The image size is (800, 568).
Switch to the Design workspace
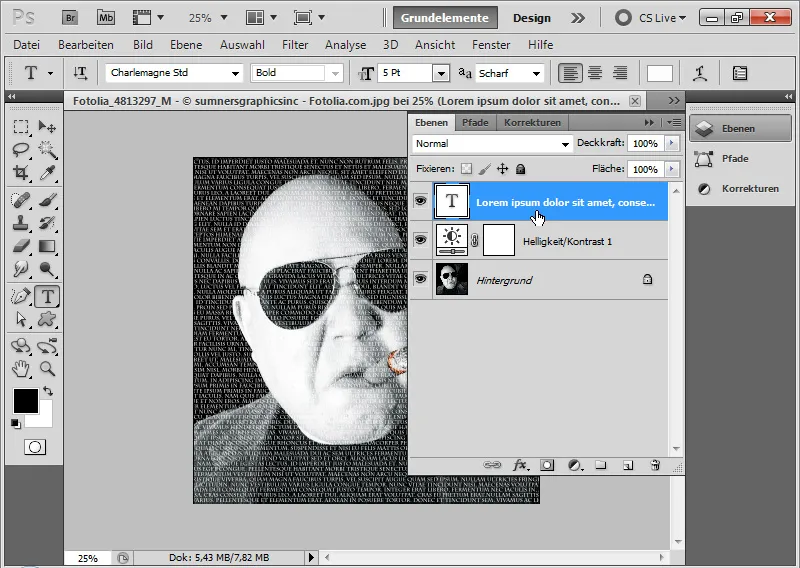pyautogui.click(x=532, y=18)
